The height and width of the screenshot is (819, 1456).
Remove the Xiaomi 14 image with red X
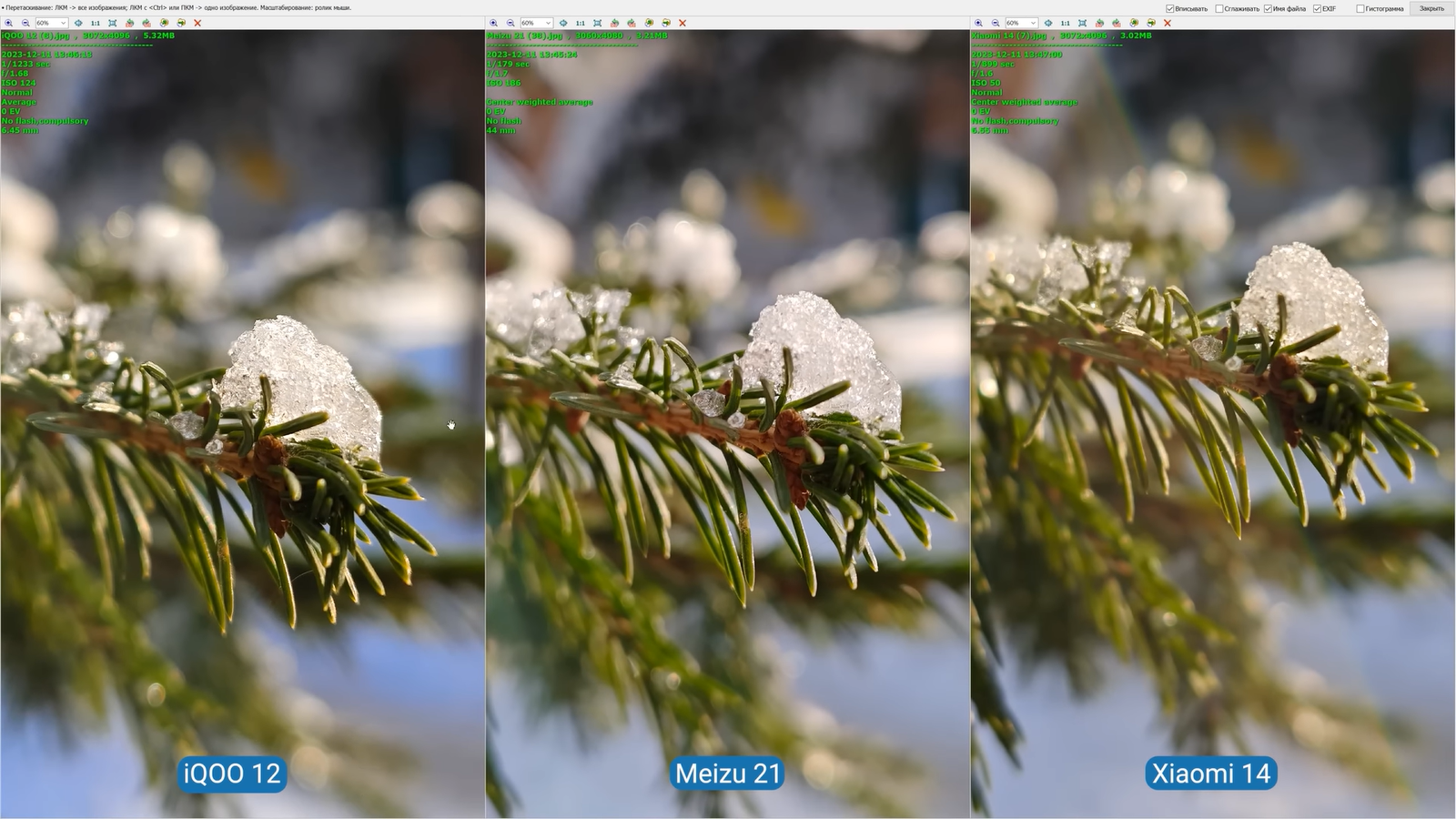[1168, 23]
